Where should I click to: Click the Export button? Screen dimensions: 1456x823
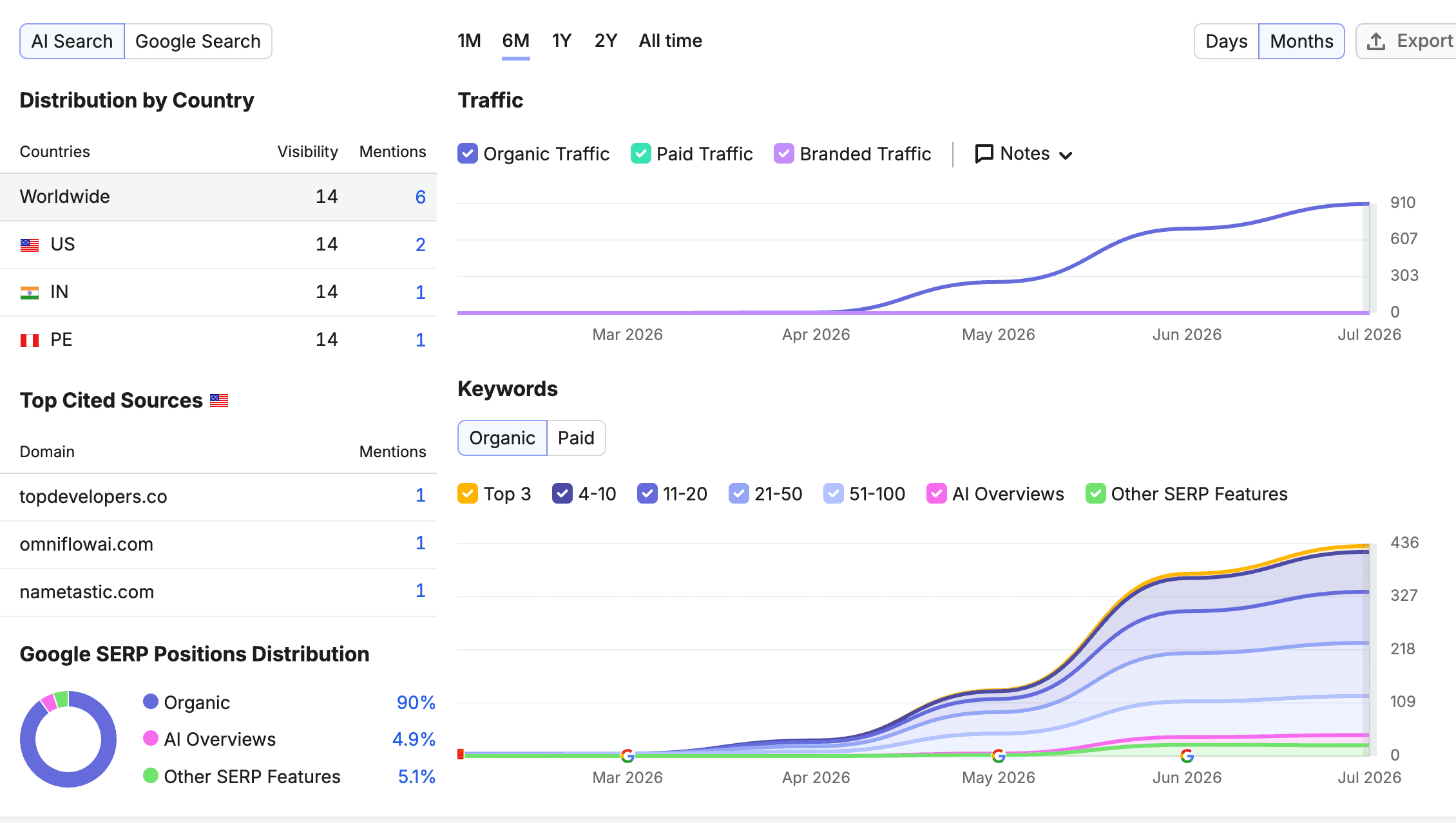[x=1406, y=41]
